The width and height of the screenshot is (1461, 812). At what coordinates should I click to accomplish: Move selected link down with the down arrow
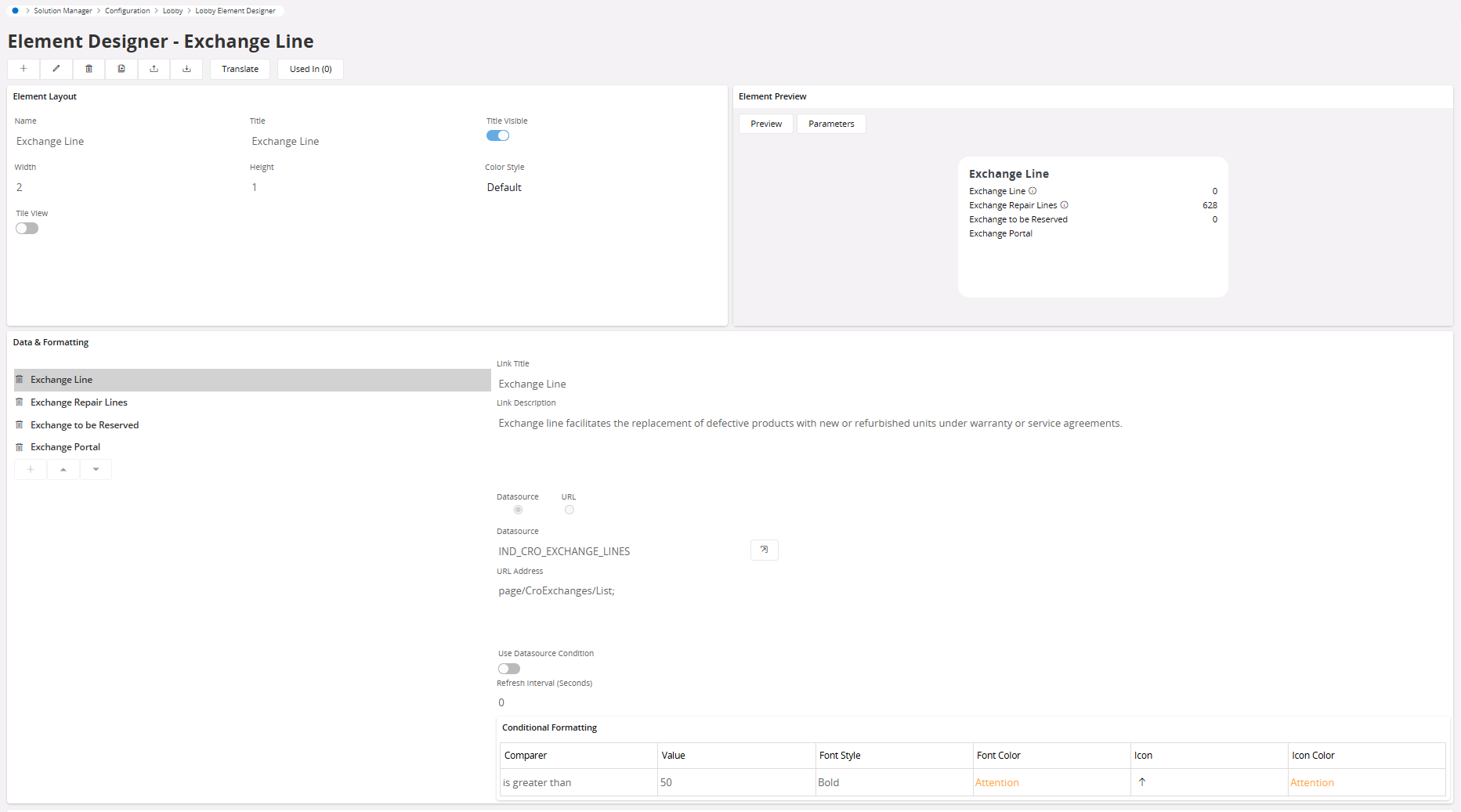[96, 470]
